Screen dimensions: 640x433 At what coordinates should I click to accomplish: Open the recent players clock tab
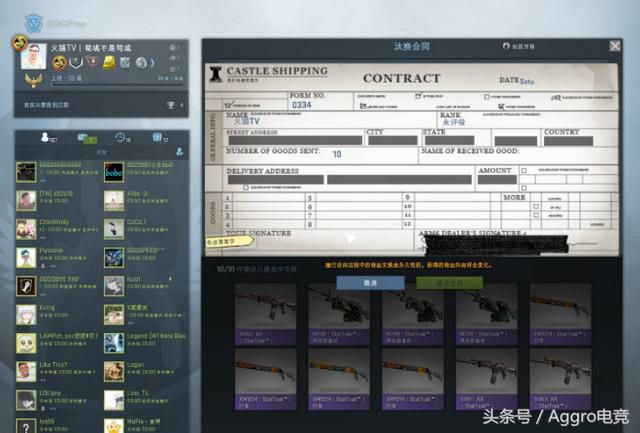(122, 138)
